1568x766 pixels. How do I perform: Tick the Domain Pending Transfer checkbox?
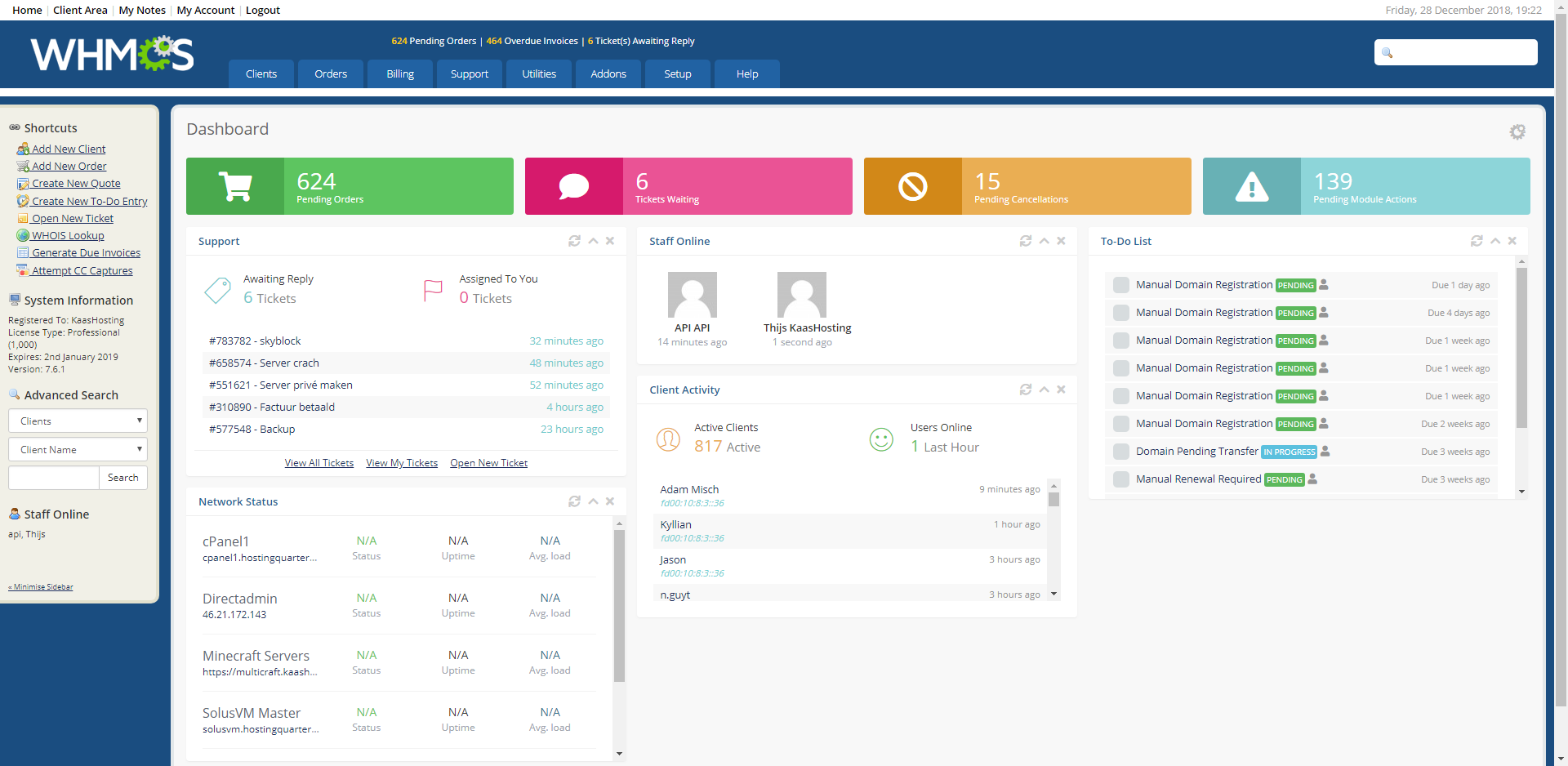click(1121, 452)
